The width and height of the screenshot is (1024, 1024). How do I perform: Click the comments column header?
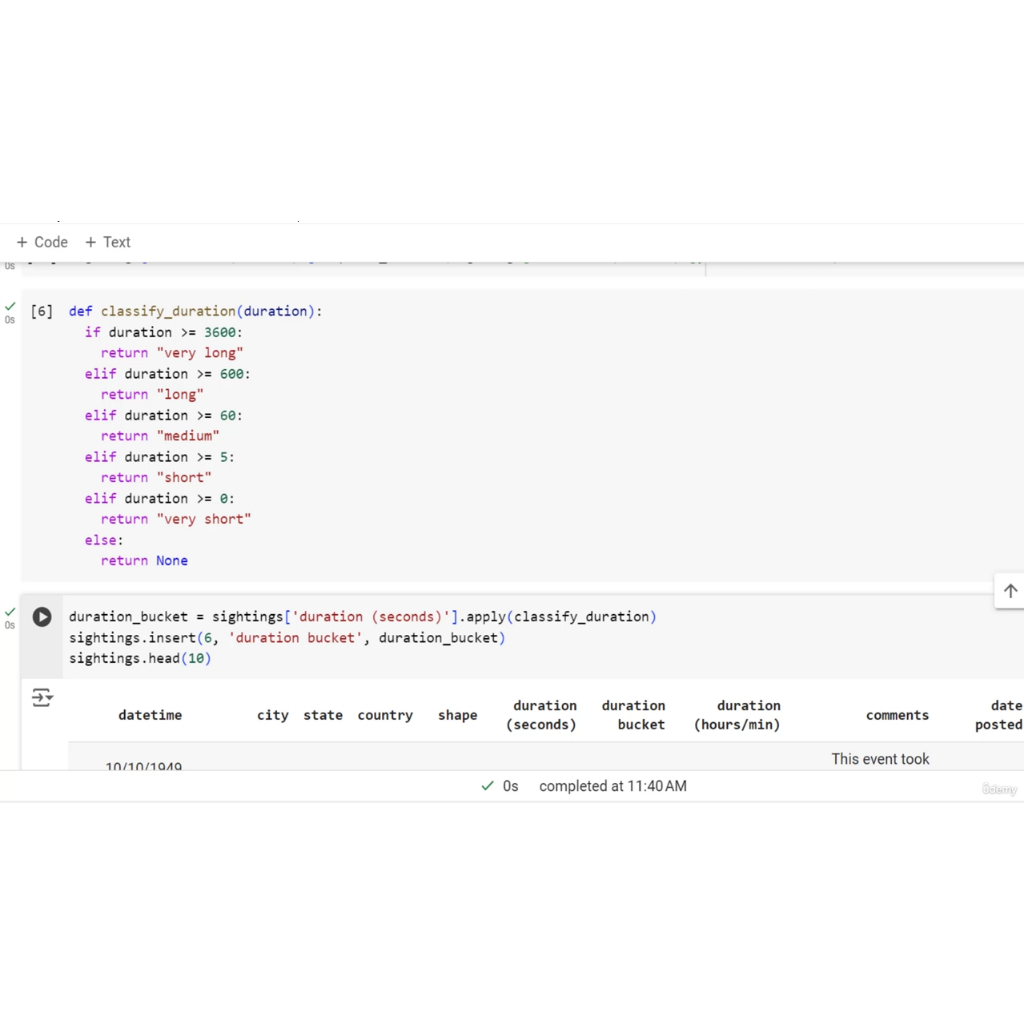pyautogui.click(x=897, y=715)
